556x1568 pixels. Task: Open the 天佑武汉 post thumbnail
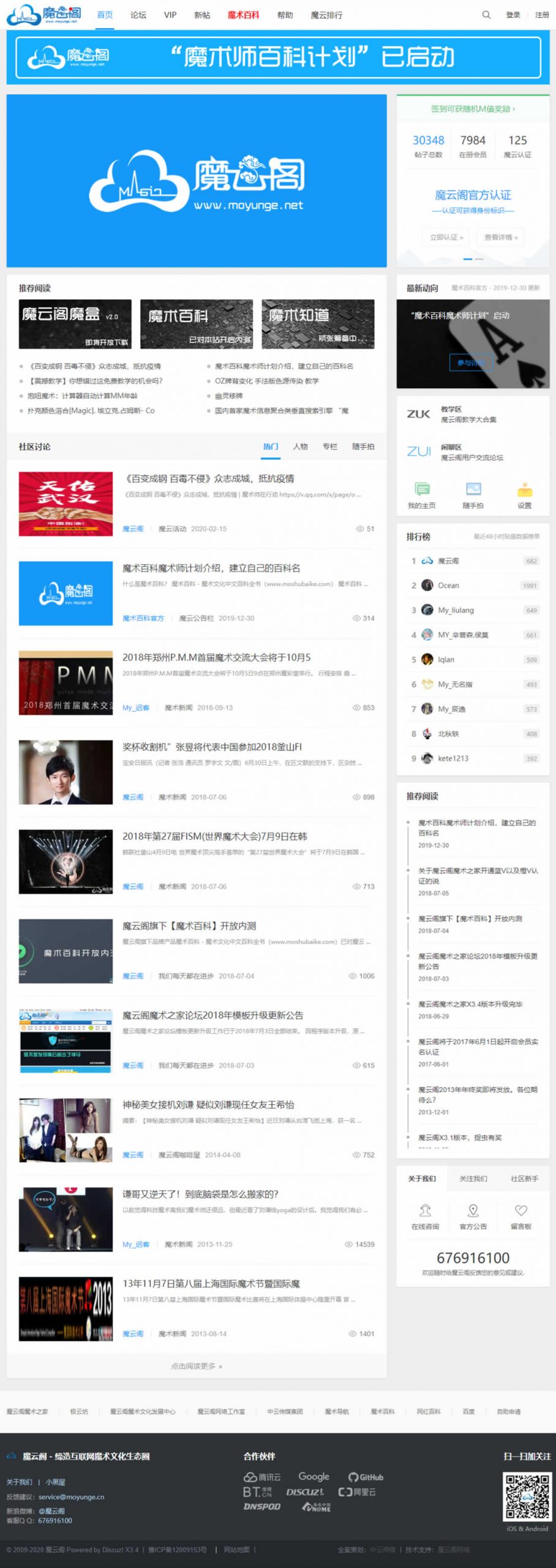[66, 503]
